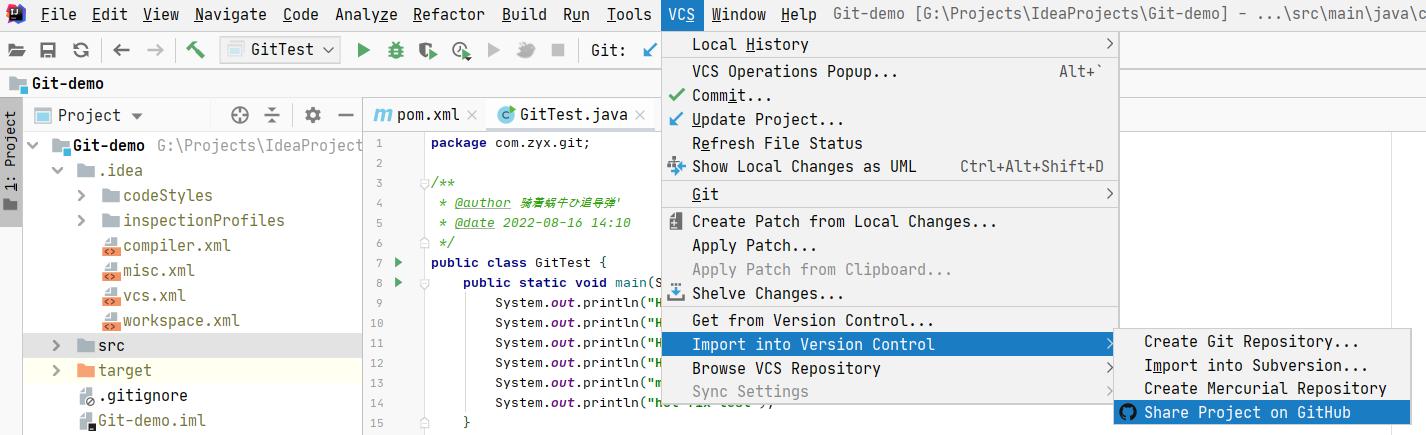Click the Open folder toolbar icon

[17, 50]
